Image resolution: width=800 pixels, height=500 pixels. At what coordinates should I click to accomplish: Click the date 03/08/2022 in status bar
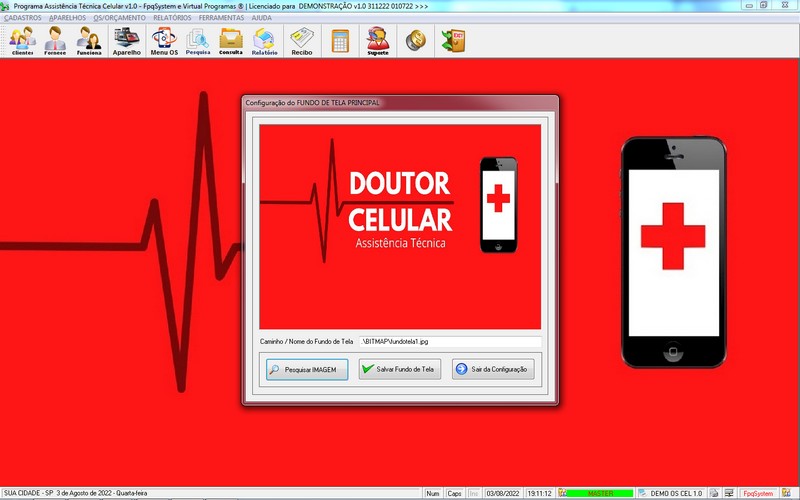tap(503, 493)
